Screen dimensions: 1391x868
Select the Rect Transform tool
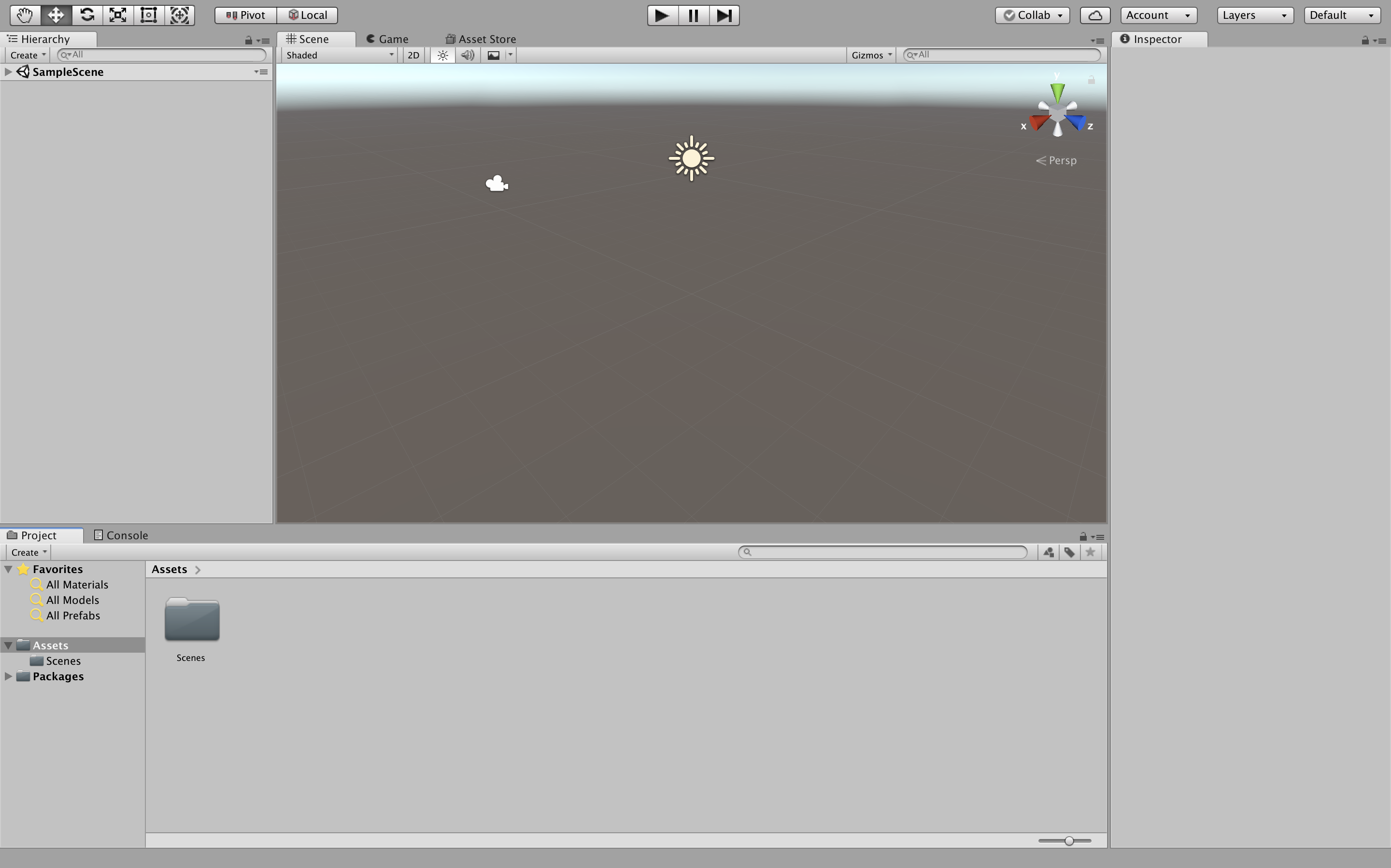(x=149, y=15)
